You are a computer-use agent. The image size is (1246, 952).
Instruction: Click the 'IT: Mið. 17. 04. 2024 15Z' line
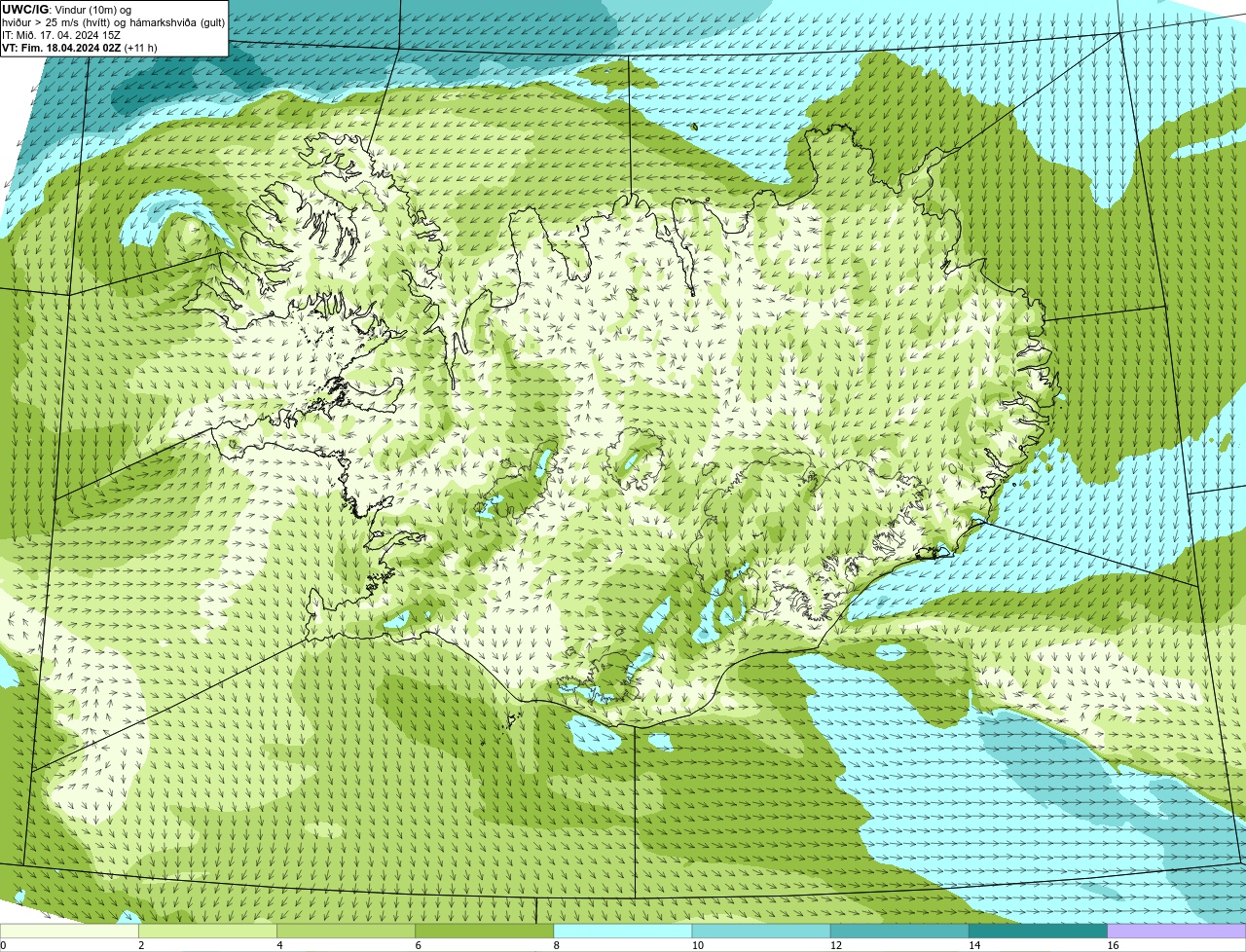pos(61,35)
